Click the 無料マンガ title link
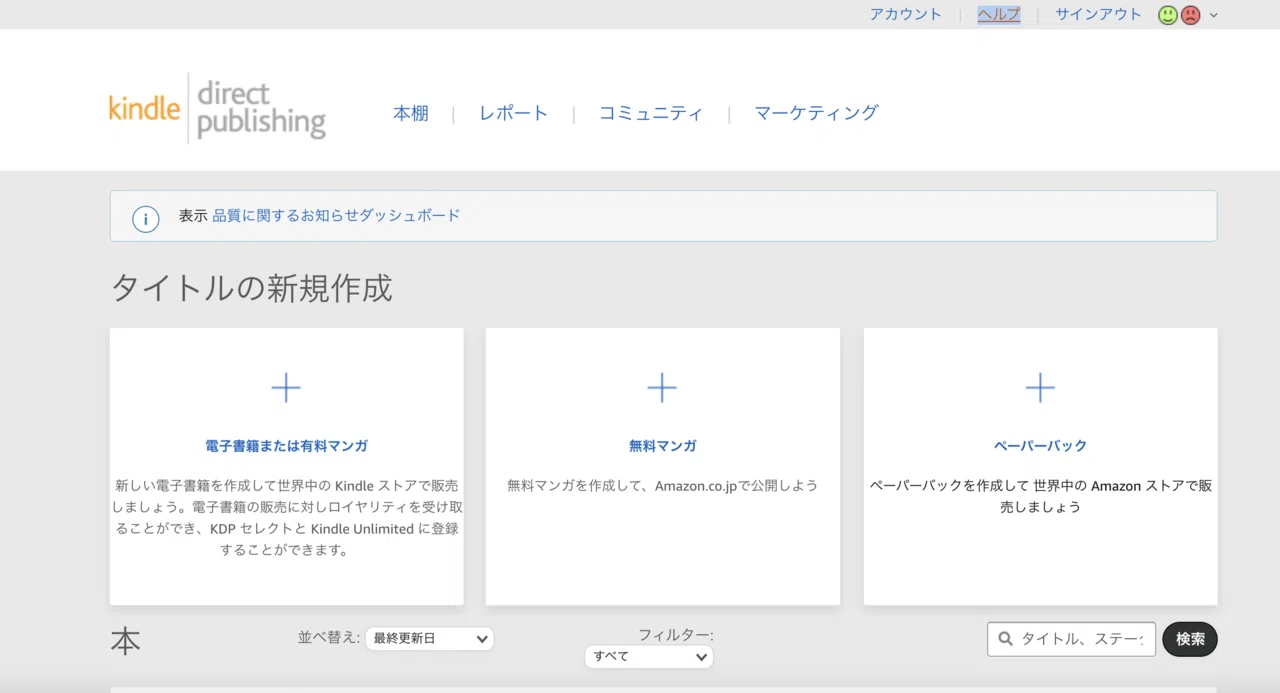Image resolution: width=1280 pixels, height=693 pixels. click(662, 446)
